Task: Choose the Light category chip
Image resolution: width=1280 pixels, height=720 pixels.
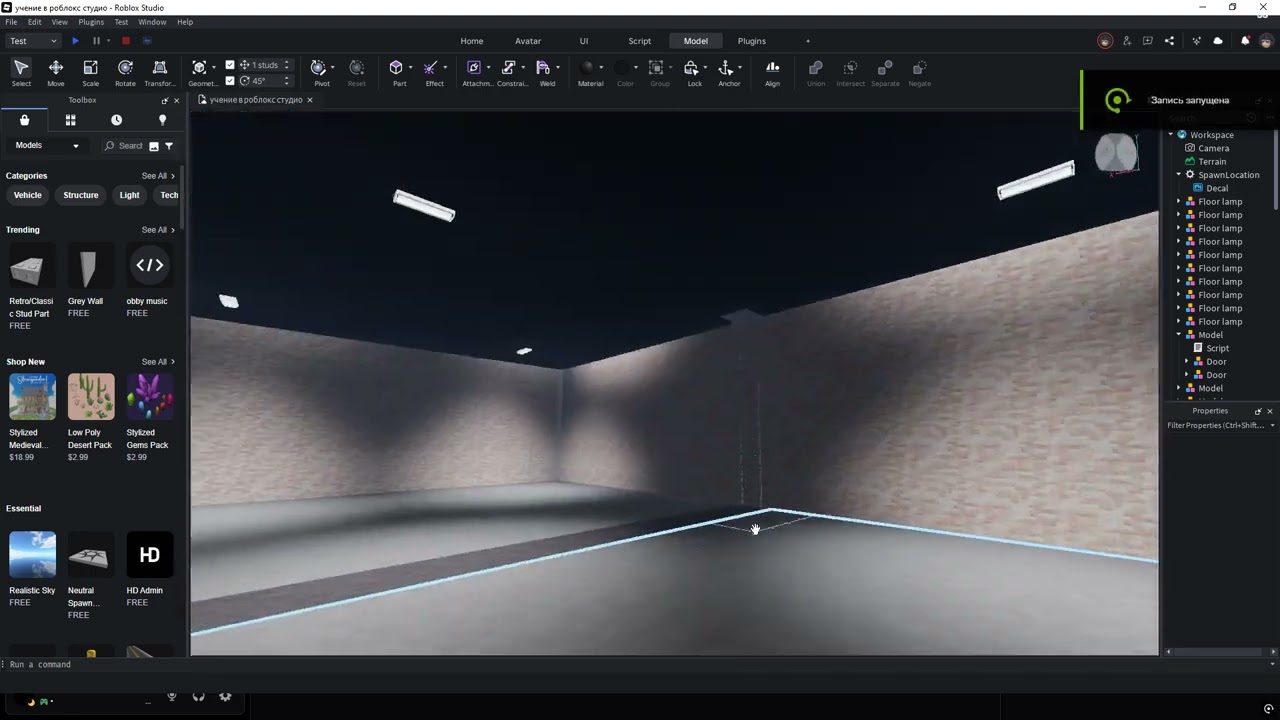Action: click(130, 195)
